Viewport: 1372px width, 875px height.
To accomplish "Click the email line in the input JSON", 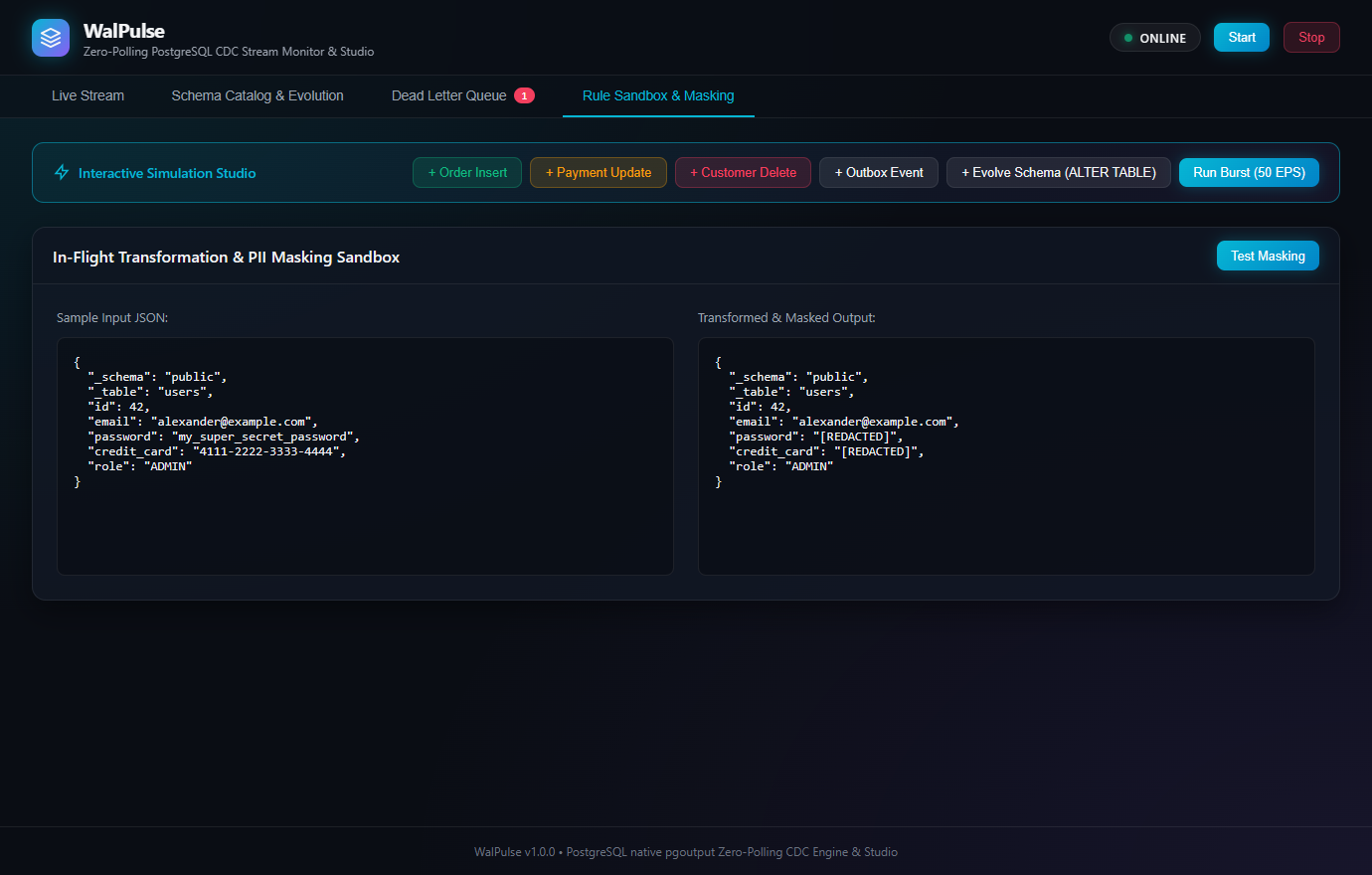I will pyautogui.click(x=203, y=422).
